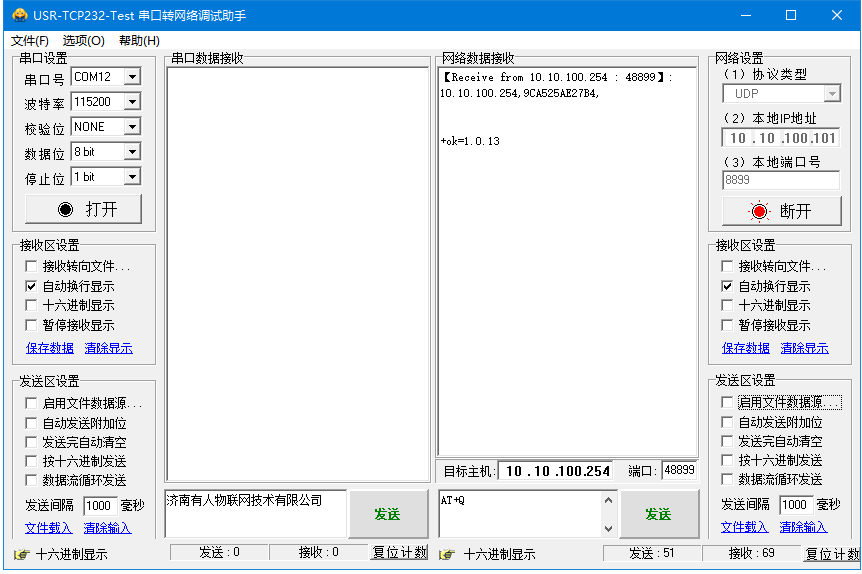862x574 pixels.
Task: Click the hand icon beside network 十六进制显示
Action: click(x=447, y=554)
